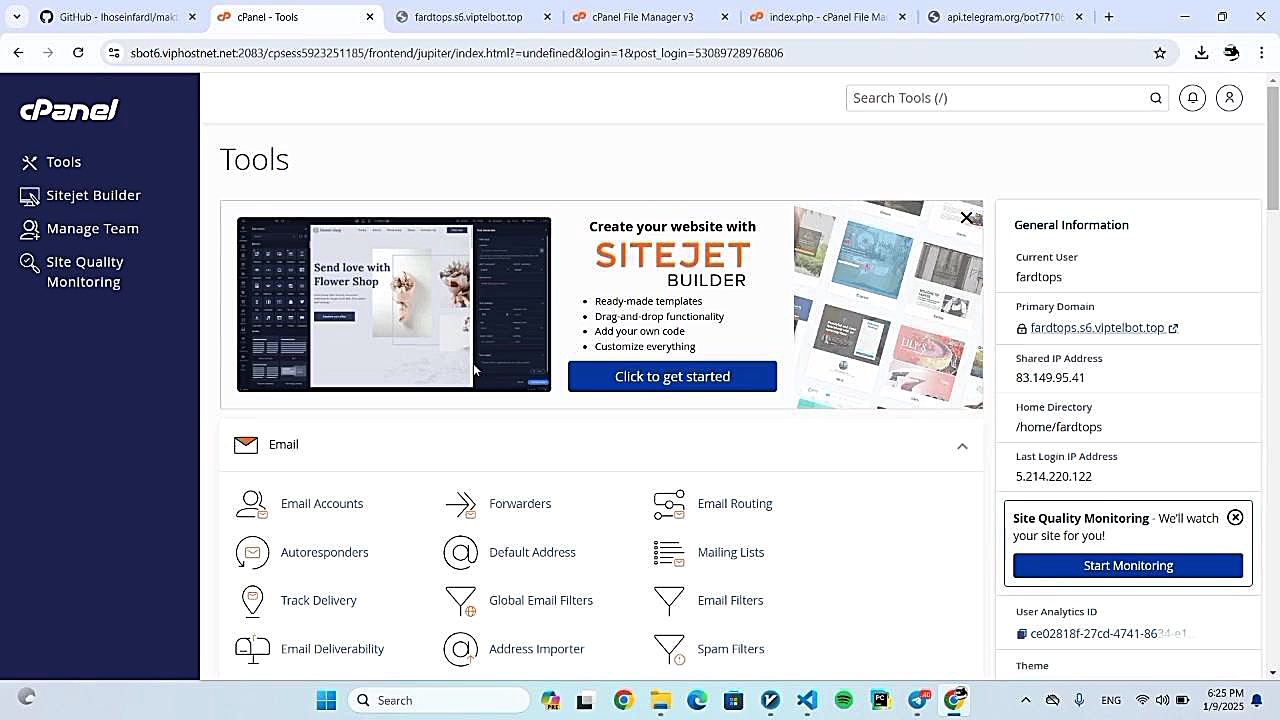Open the Email Routing icon

tap(669, 504)
